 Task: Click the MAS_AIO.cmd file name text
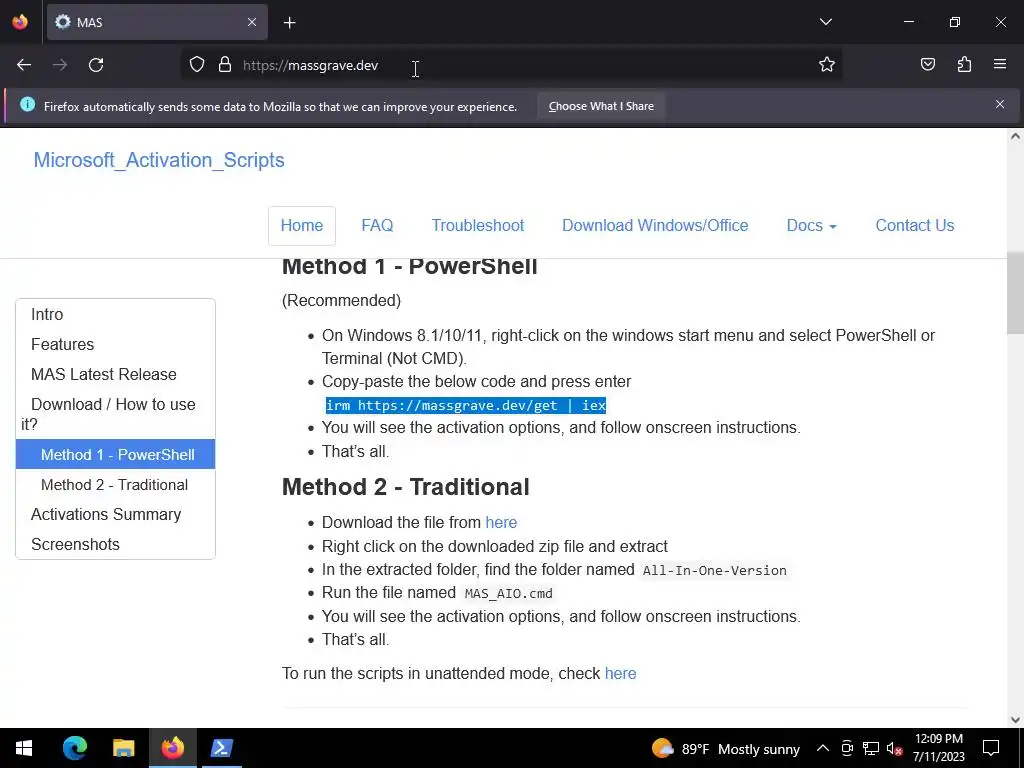click(508, 594)
